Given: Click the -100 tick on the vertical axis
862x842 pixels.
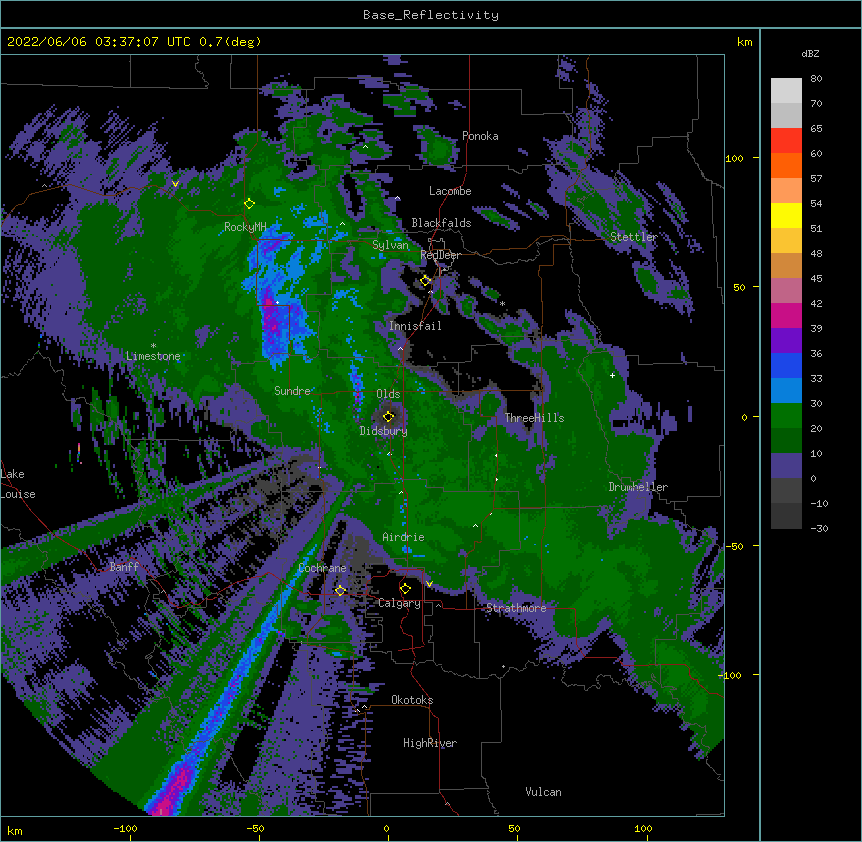Looking at the screenshot, I should (731, 675).
